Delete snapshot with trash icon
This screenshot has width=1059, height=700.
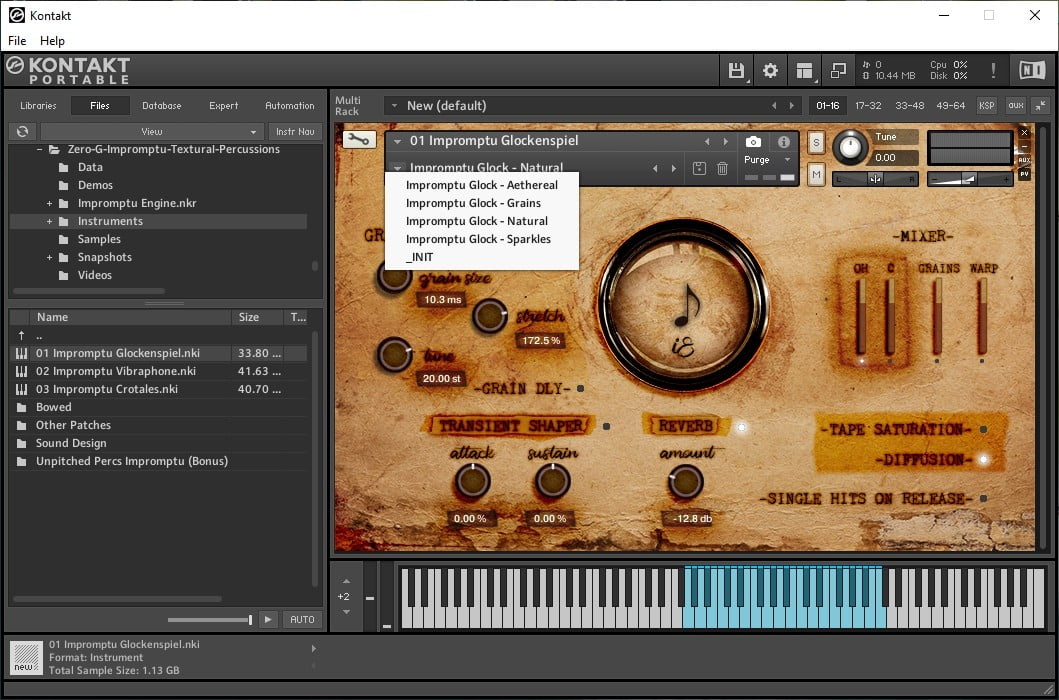[722, 168]
